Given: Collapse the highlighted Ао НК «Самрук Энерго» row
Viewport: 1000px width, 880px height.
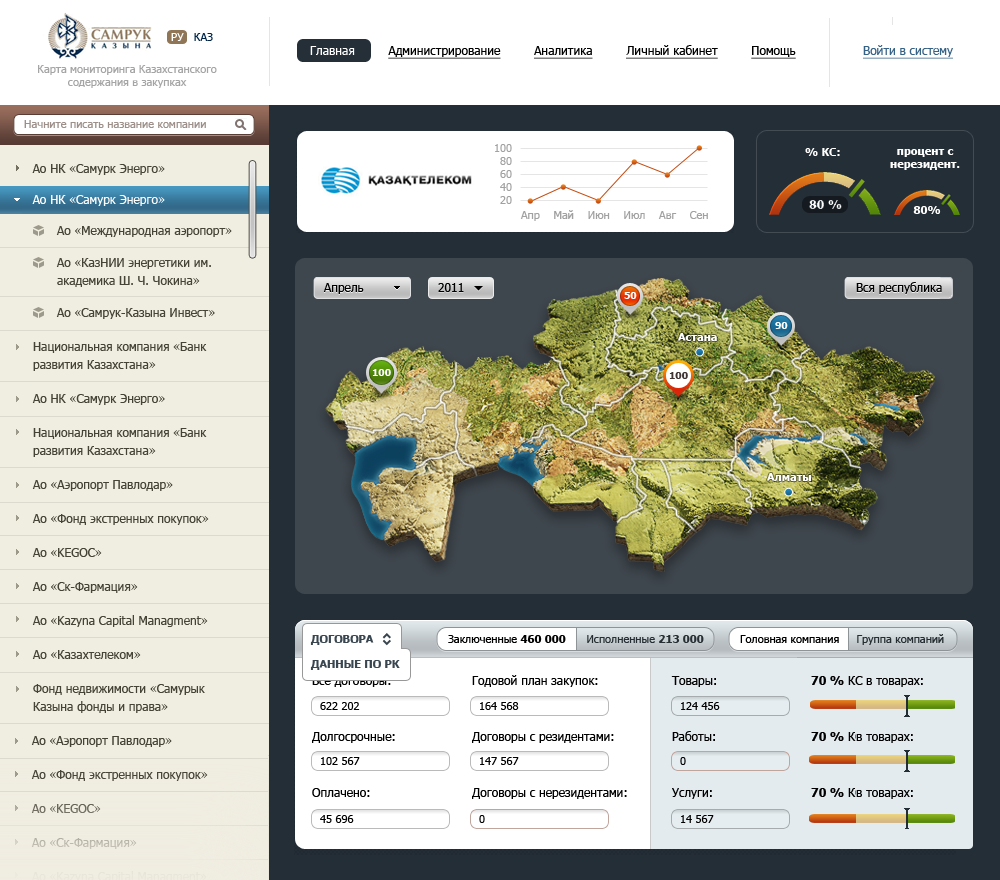Looking at the screenshot, I should (17, 200).
